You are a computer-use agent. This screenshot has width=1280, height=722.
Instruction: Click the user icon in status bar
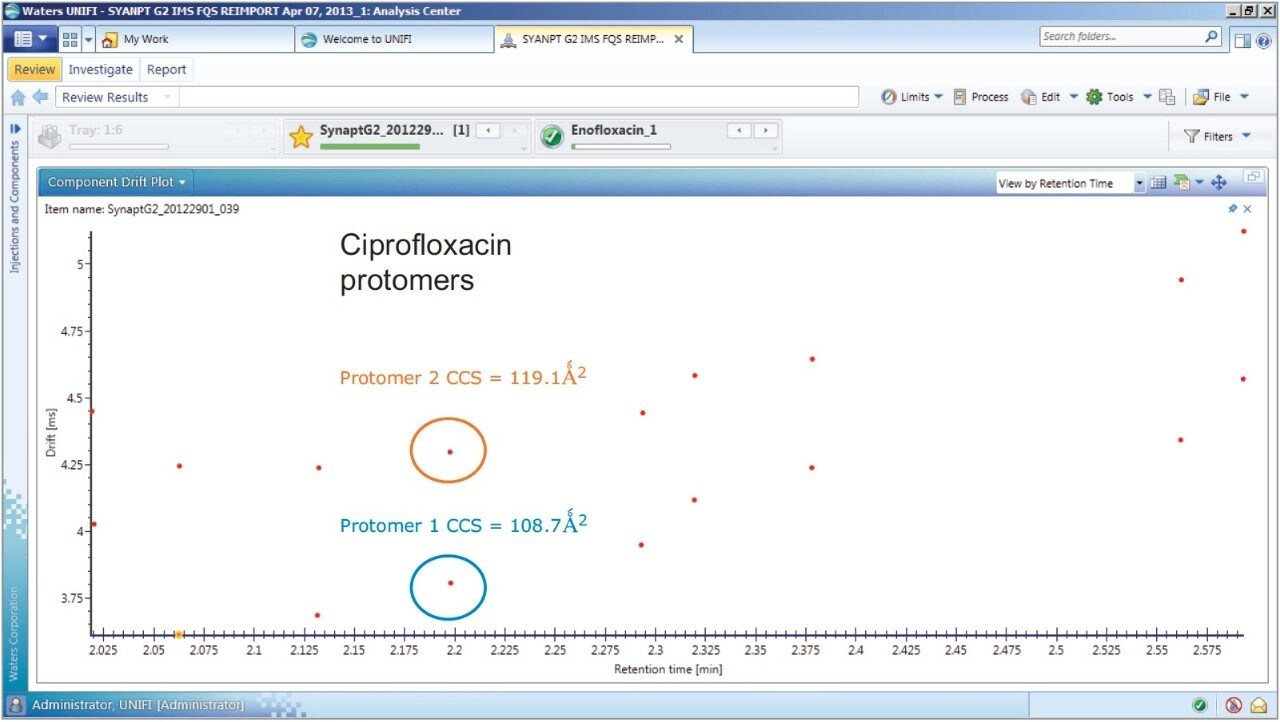(x=16, y=705)
